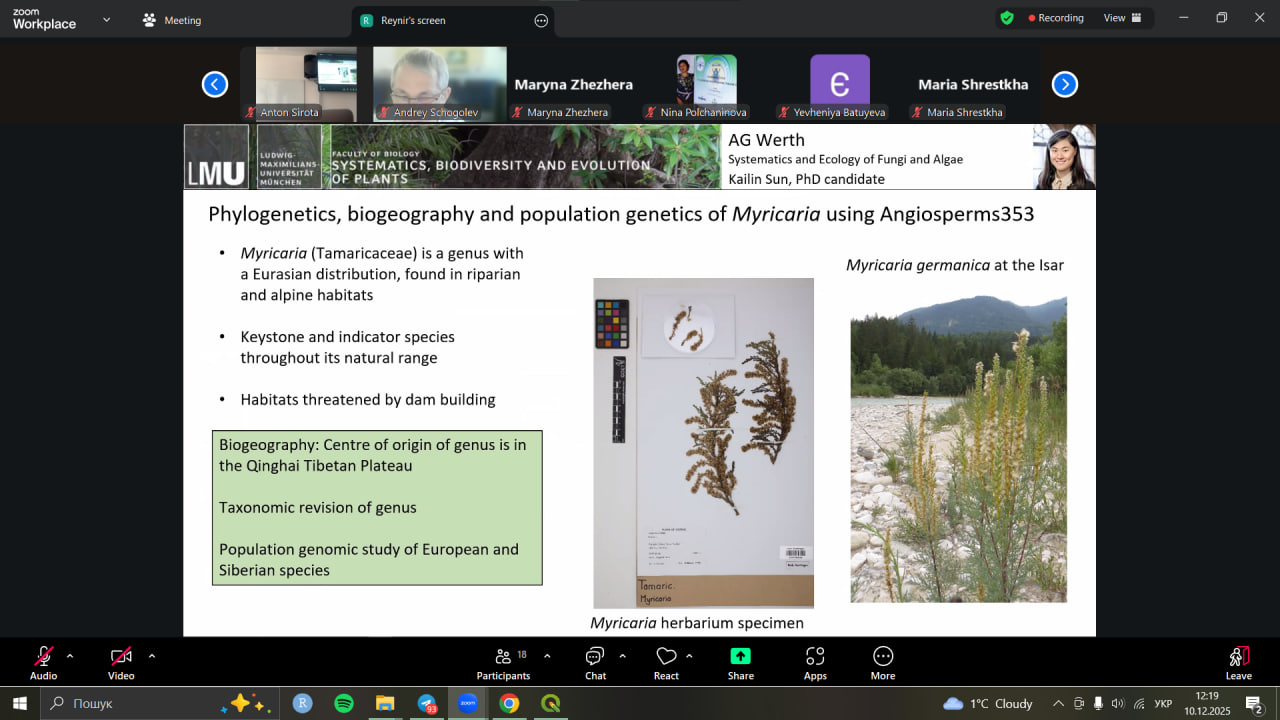
Task: Turn on camera with Video button
Action: tap(121, 662)
